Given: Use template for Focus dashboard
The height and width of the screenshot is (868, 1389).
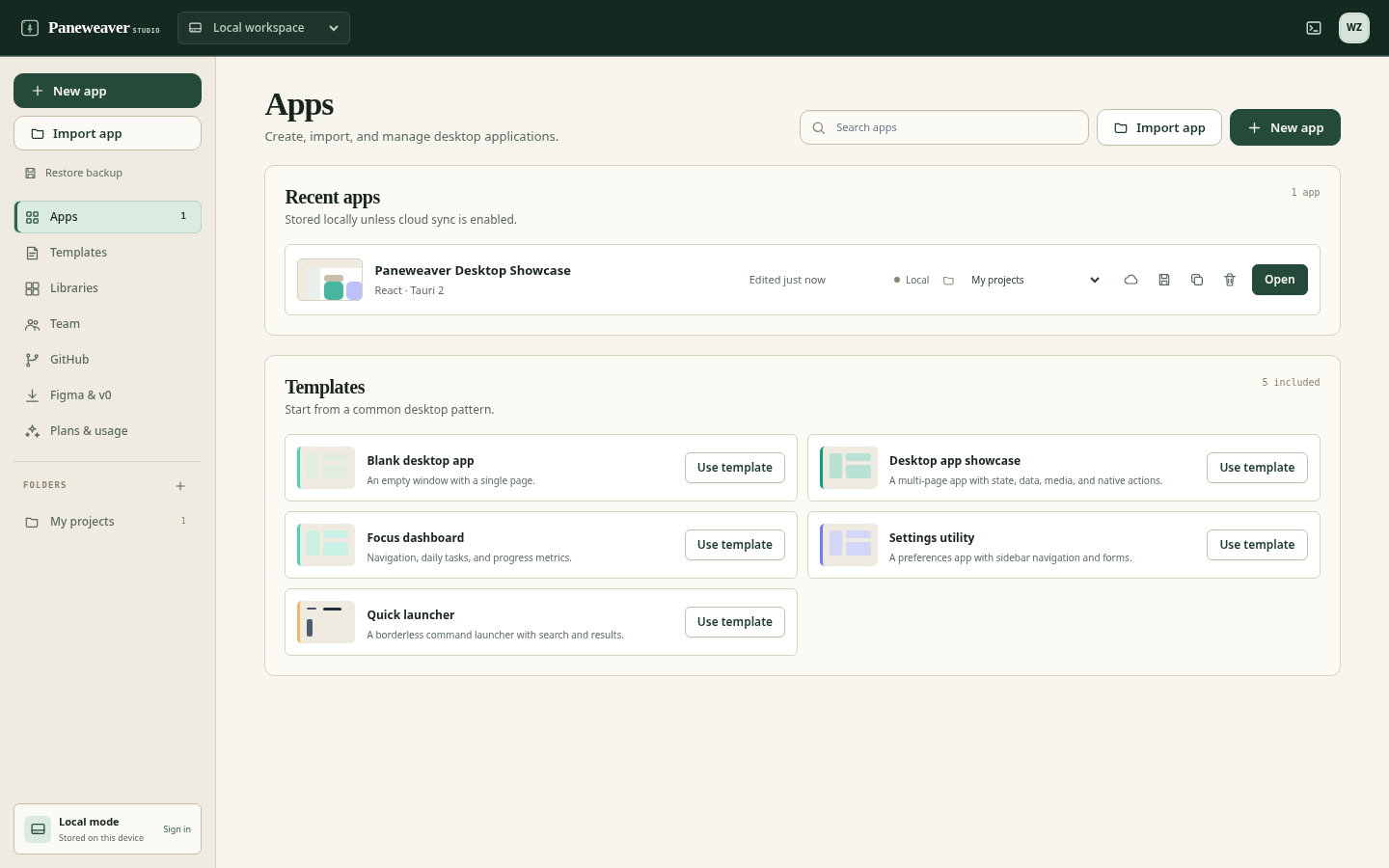Looking at the screenshot, I should point(735,545).
